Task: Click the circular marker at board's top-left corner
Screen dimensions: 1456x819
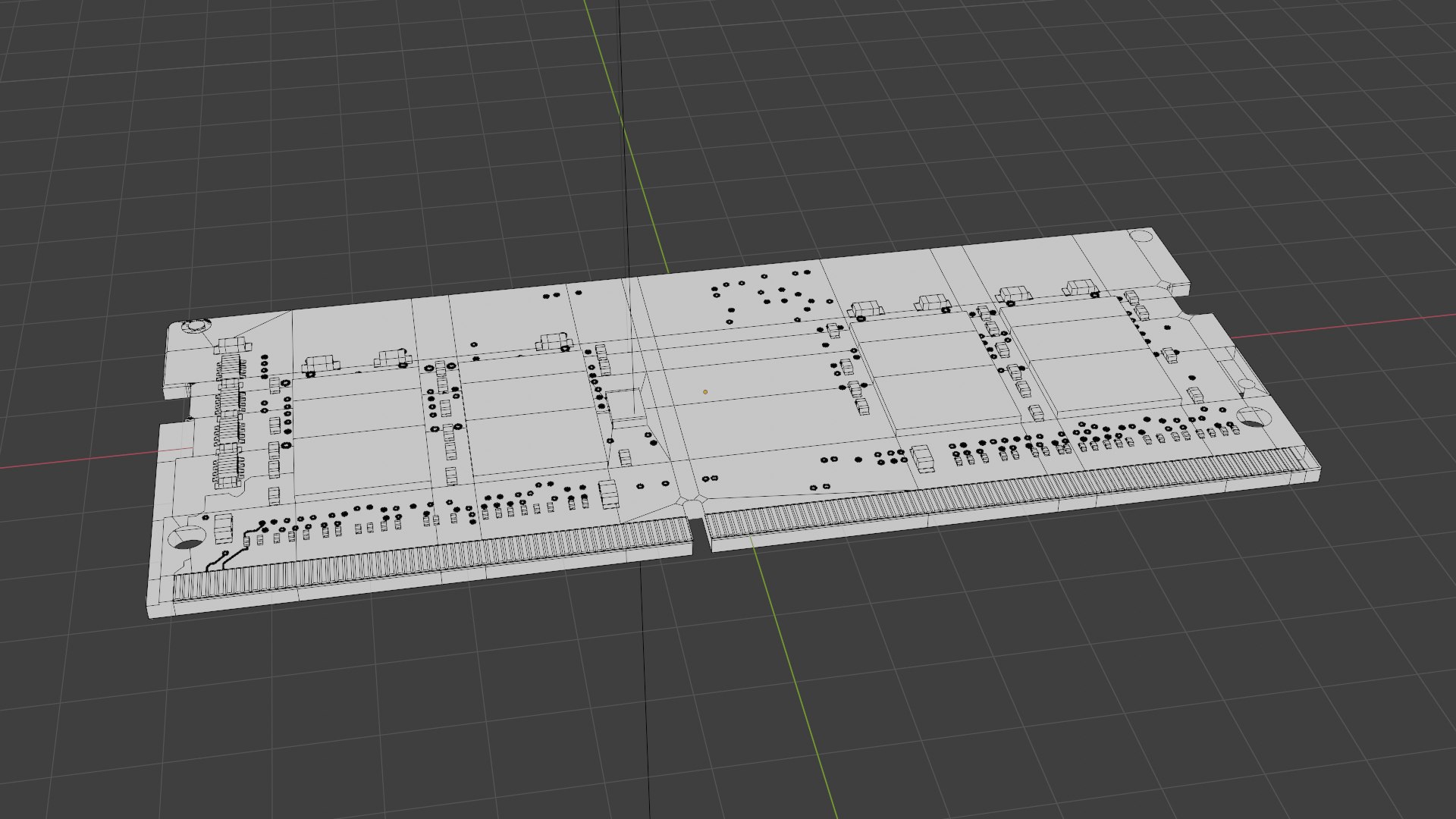Action: pos(196,327)
